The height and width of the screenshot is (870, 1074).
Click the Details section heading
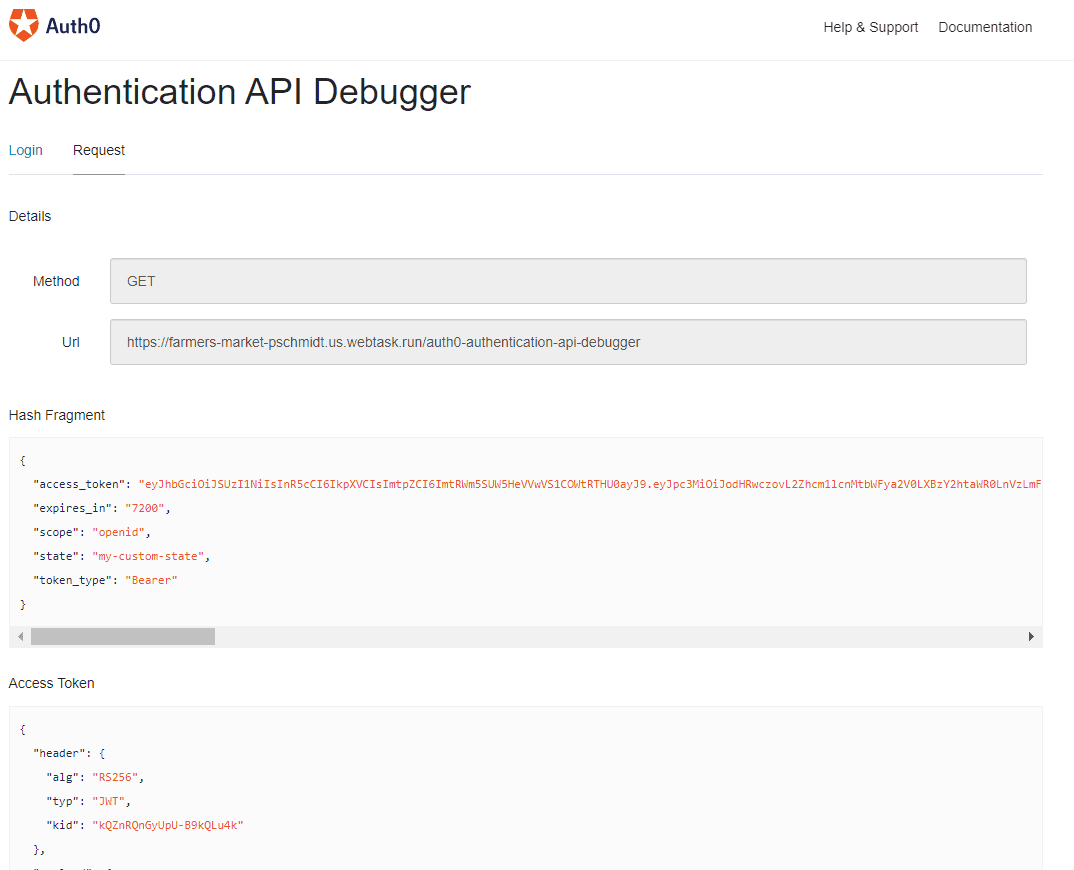(x=30, y=216)
